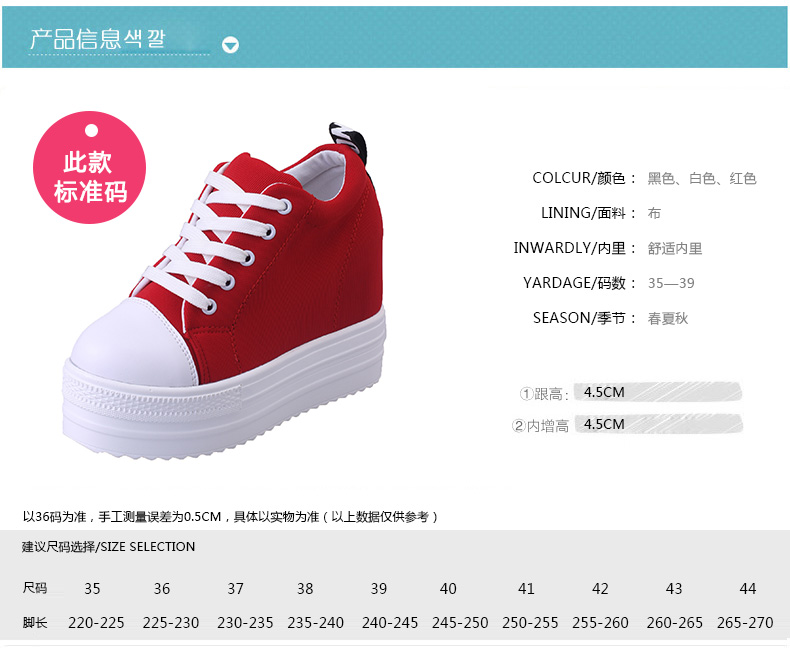Click the 4.5CM heel height bar
Screen dimensions: 790x660
[657, 392]
